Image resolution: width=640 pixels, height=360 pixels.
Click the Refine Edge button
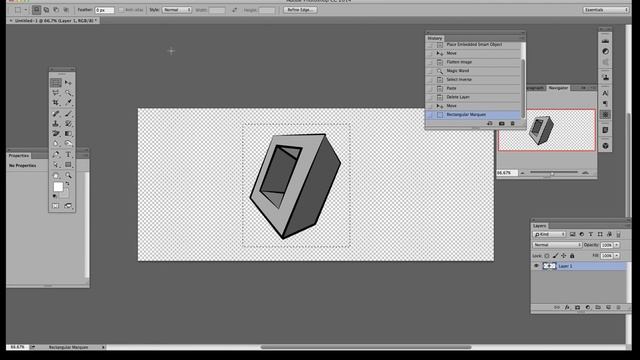pyautogui.click(x=300, y=10)
